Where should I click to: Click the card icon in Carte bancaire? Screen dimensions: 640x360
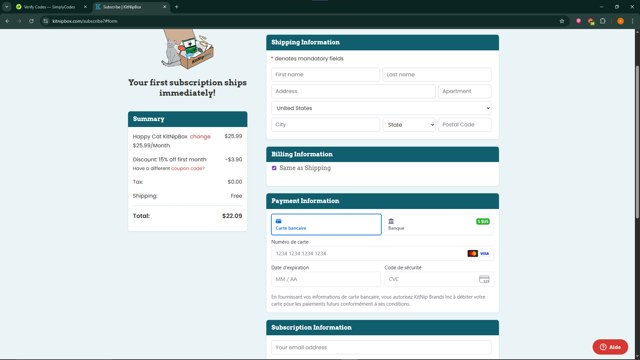278,221
